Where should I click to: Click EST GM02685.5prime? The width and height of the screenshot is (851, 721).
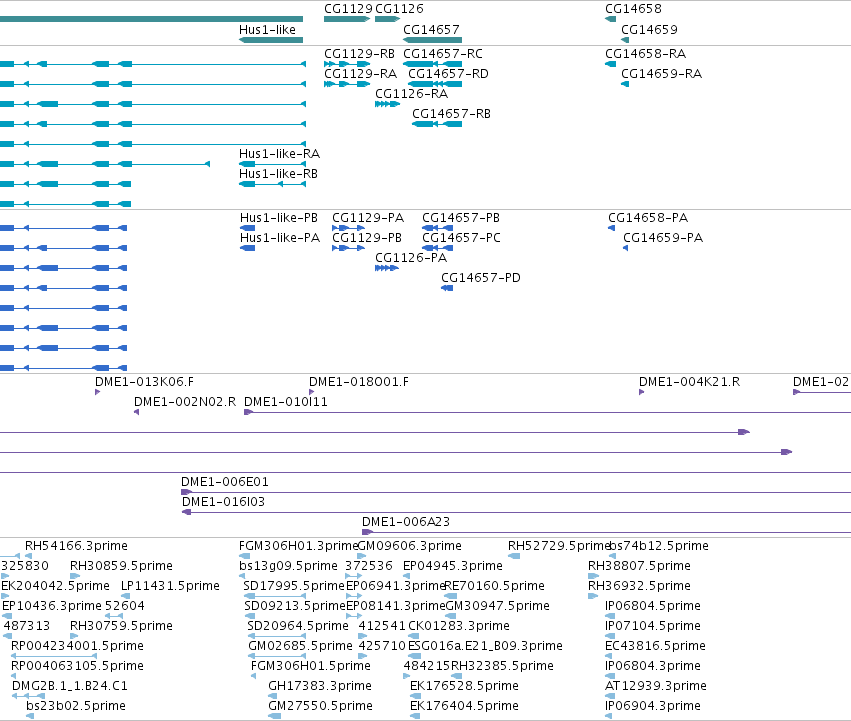click(277, 656)
